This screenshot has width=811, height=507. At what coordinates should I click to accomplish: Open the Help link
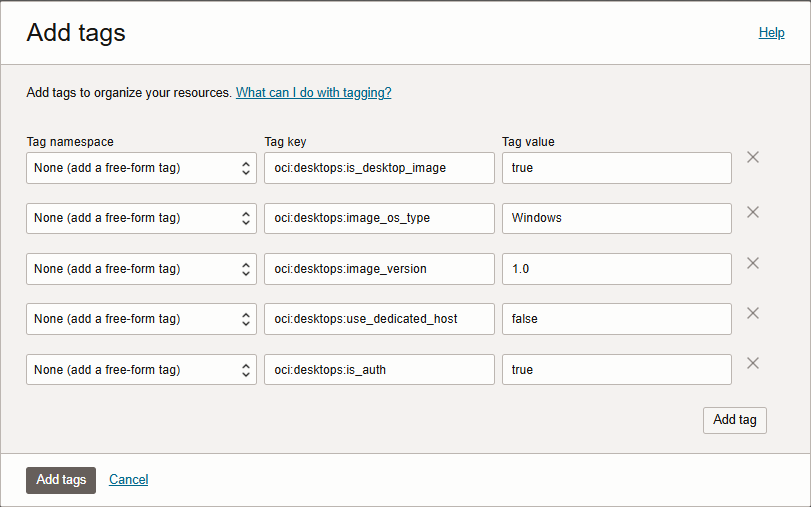[771, 33]
